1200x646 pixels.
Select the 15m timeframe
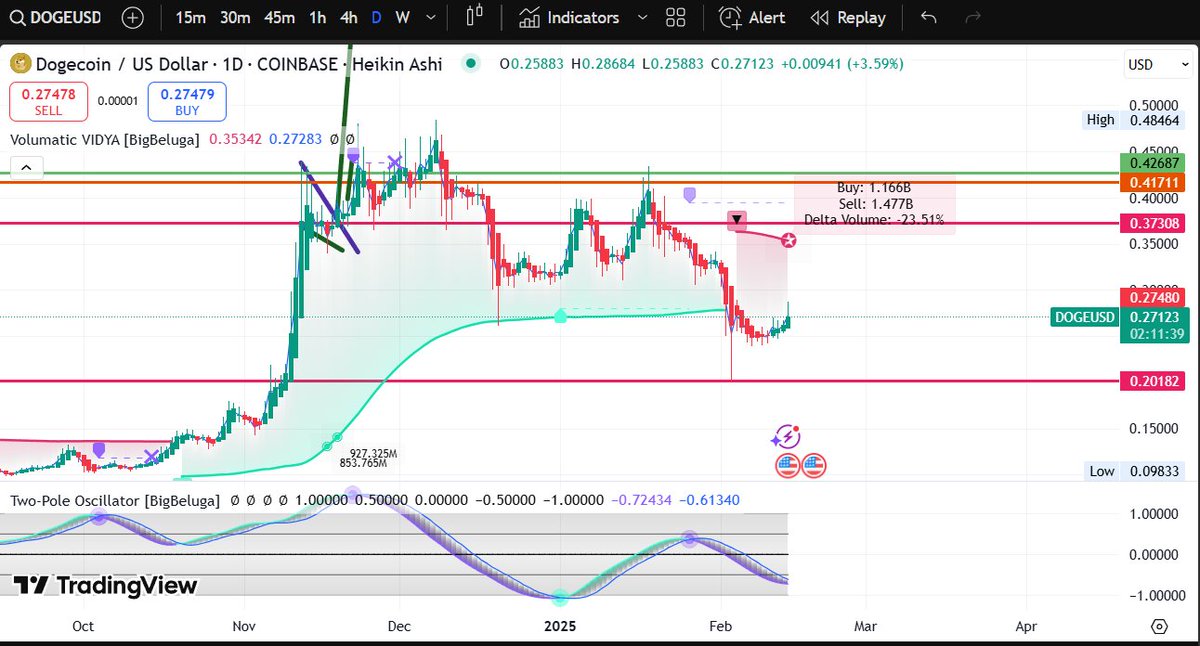tap(190, 18)
